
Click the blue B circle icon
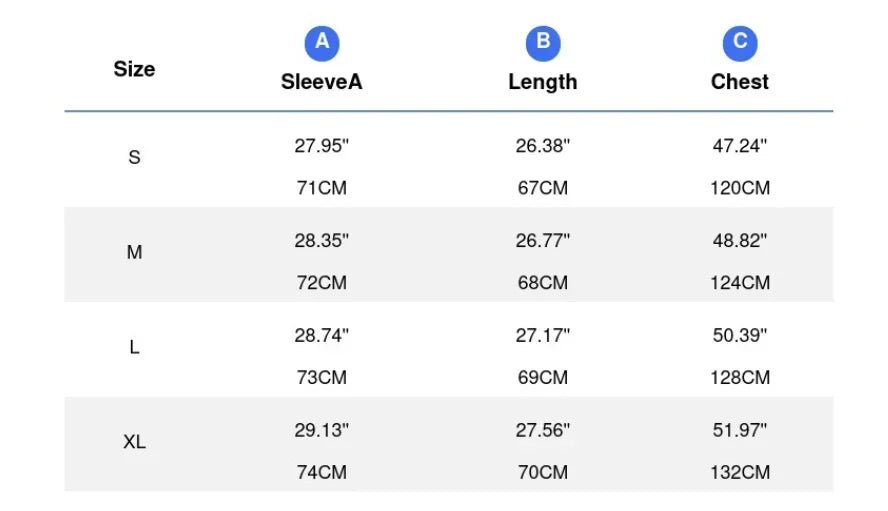coord(543,43)
